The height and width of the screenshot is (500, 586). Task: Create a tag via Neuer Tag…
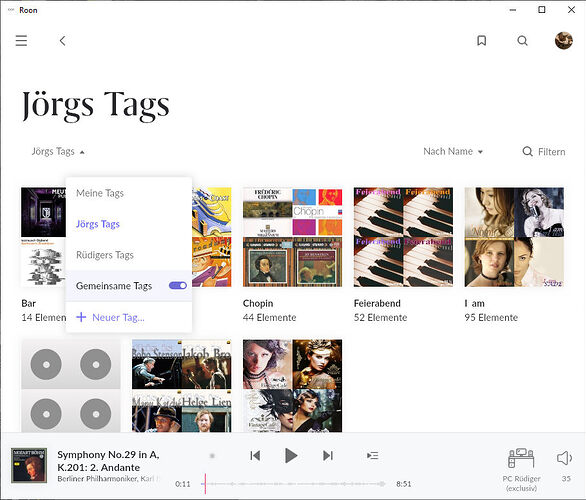110,317
